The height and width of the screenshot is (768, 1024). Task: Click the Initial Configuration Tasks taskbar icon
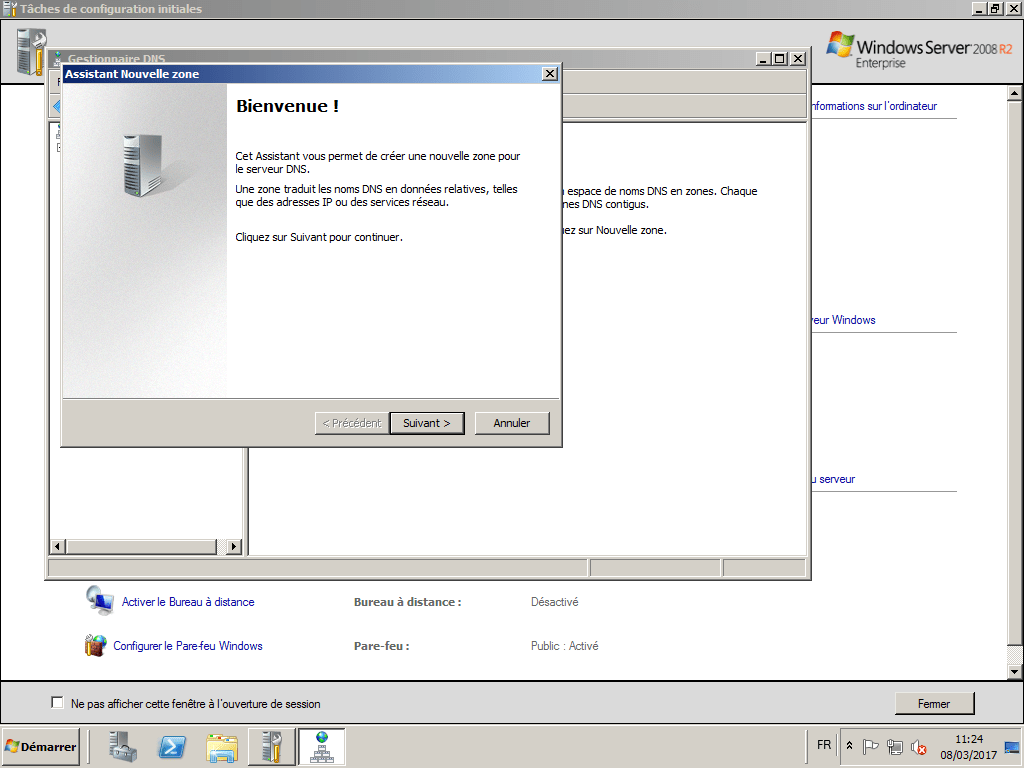click(x=271, y=746)
